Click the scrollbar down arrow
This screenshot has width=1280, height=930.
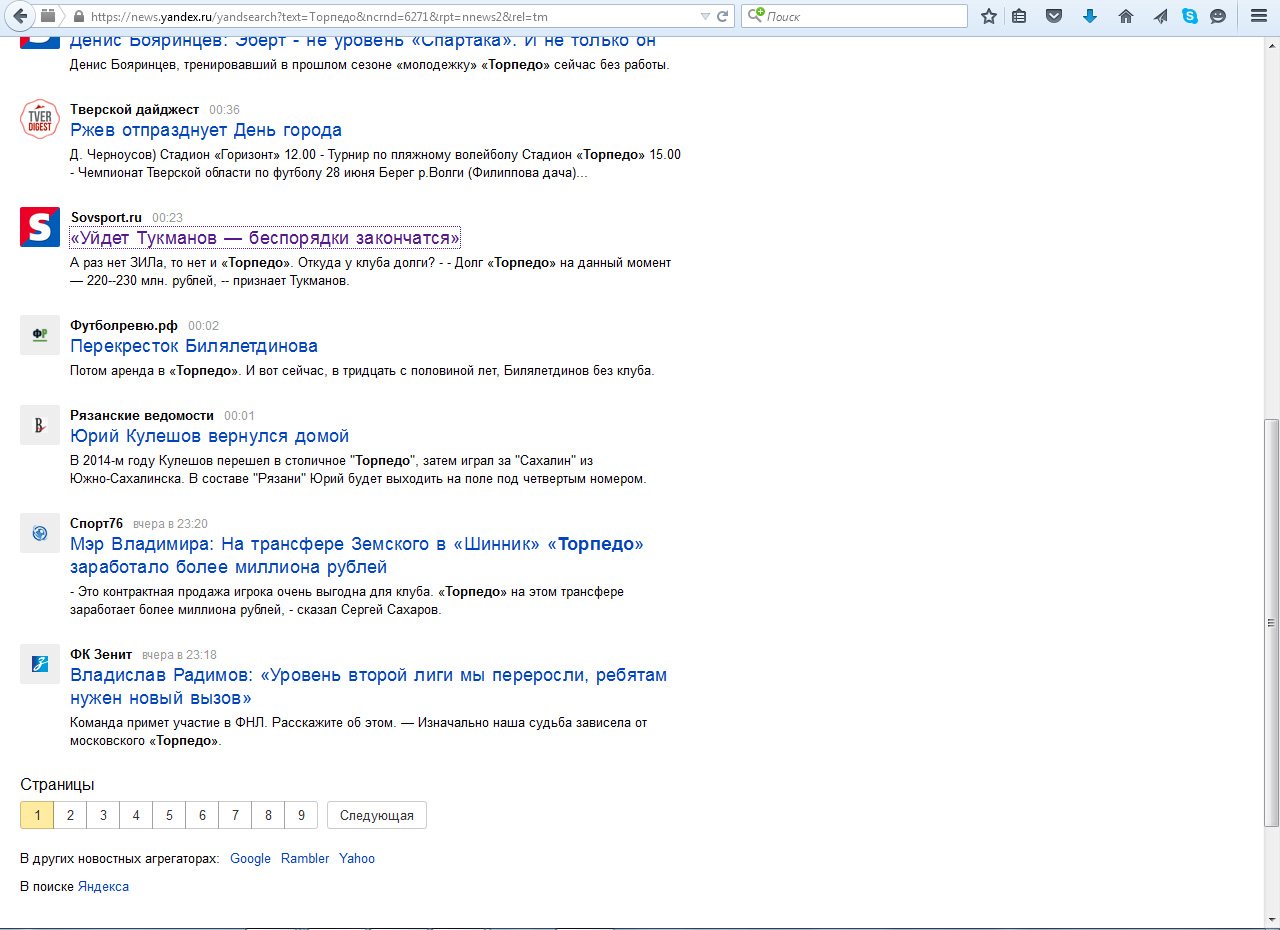coord(1271,919)
